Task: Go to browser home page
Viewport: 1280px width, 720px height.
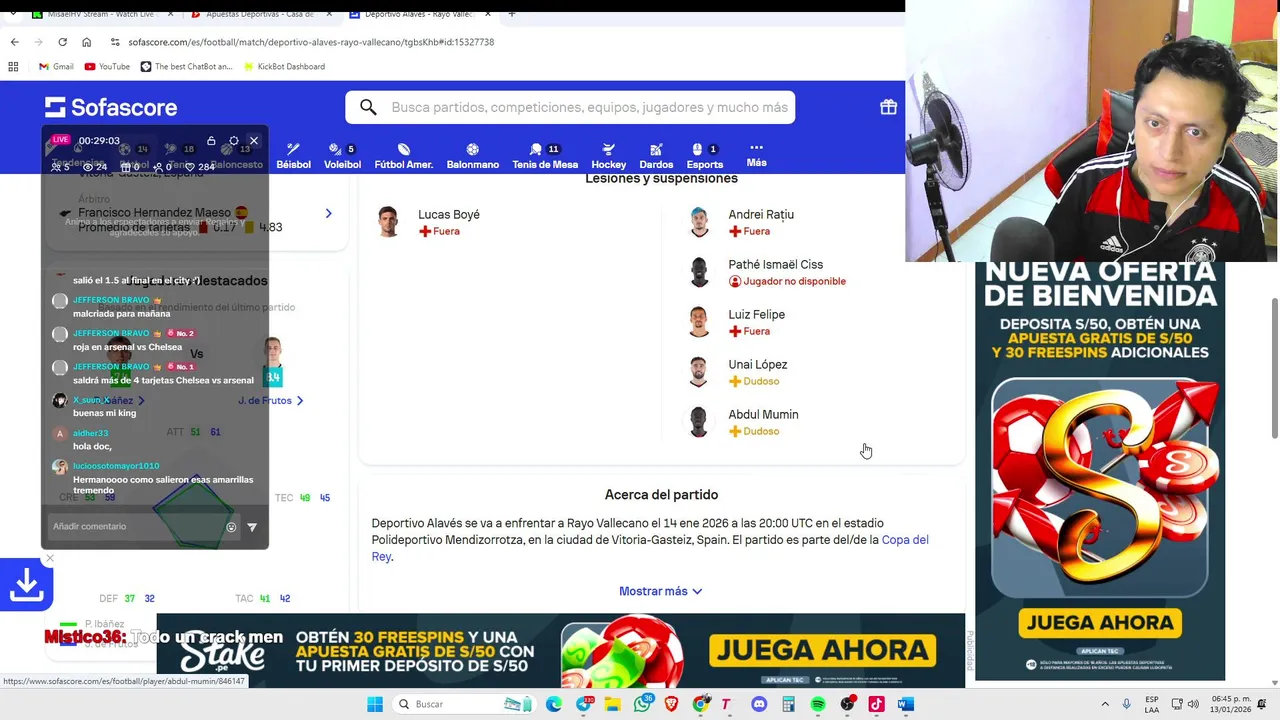Action: [86, 42]
